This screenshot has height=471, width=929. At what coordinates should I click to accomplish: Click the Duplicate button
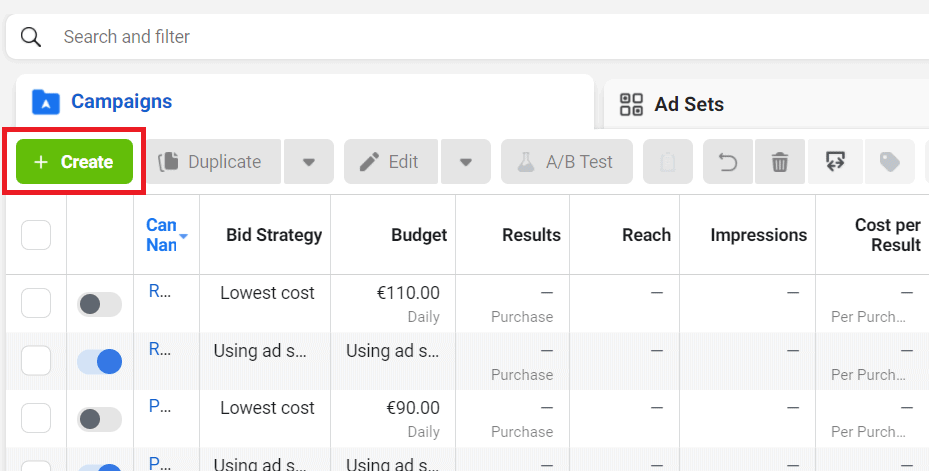[x=212, y=162]
